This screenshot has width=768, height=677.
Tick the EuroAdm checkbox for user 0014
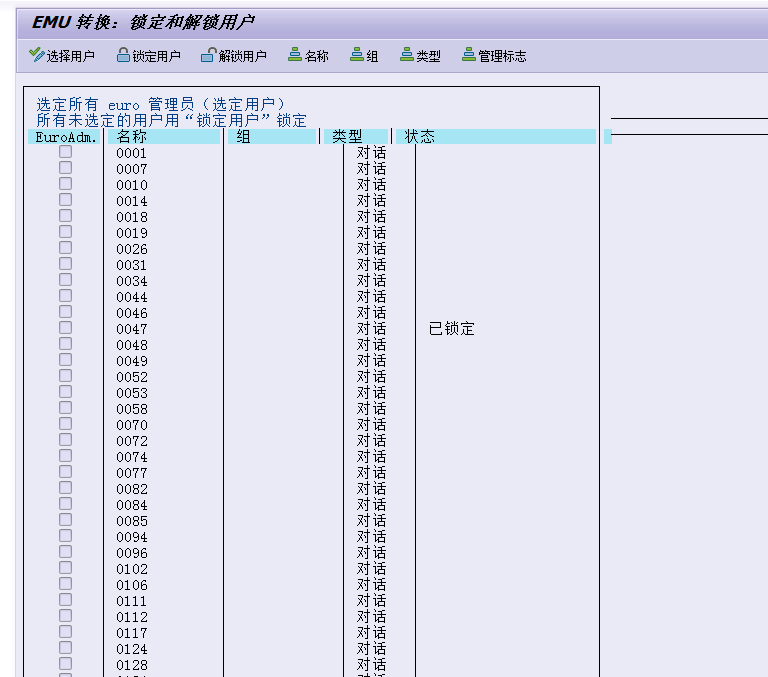[66, 200]
